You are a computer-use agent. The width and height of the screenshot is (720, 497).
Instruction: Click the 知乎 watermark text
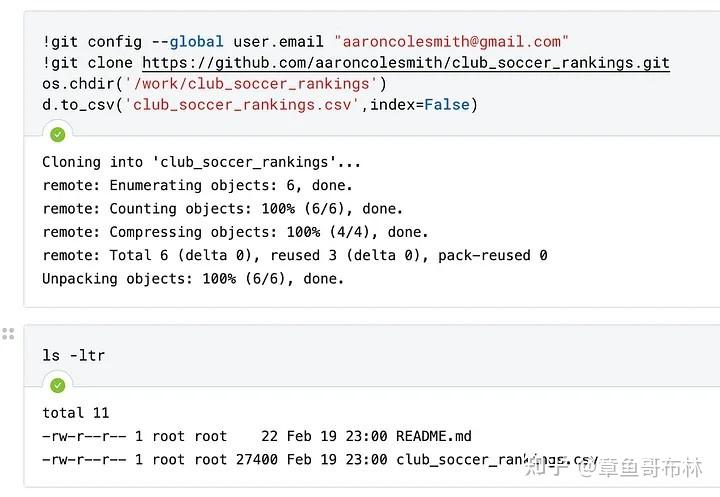coord(546,468)
